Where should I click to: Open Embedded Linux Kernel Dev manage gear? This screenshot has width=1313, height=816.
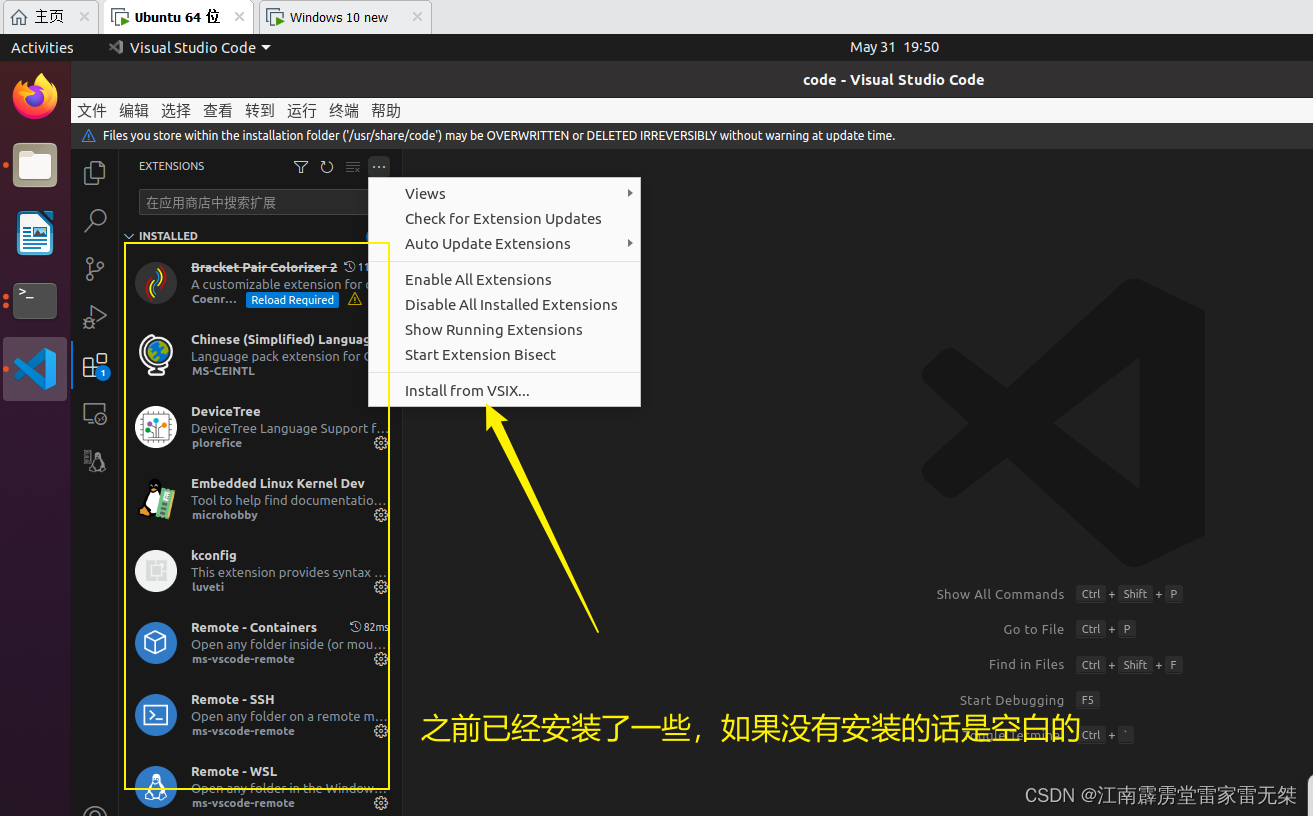[x=381, y=515]
